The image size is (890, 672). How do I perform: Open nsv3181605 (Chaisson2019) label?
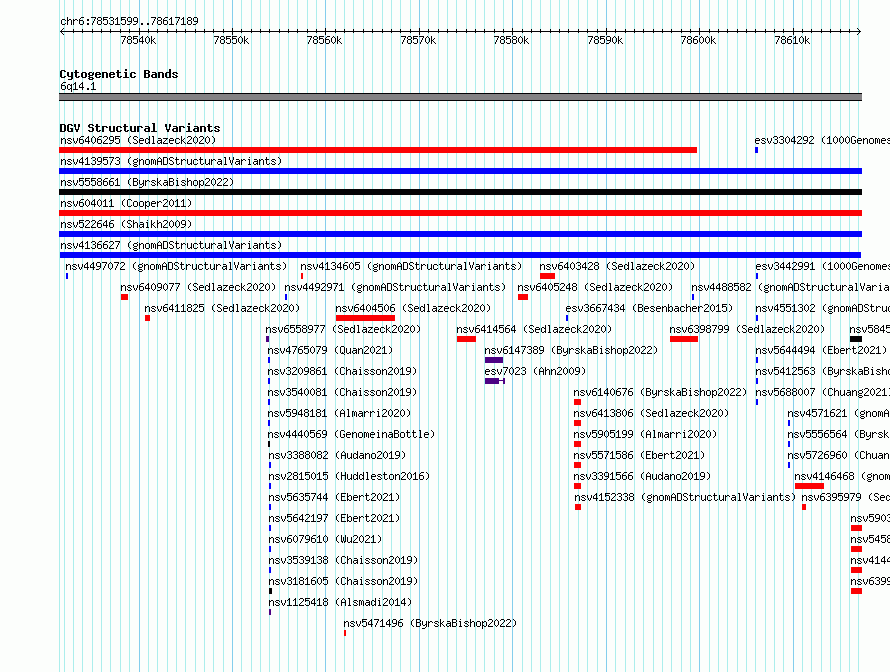343,581
